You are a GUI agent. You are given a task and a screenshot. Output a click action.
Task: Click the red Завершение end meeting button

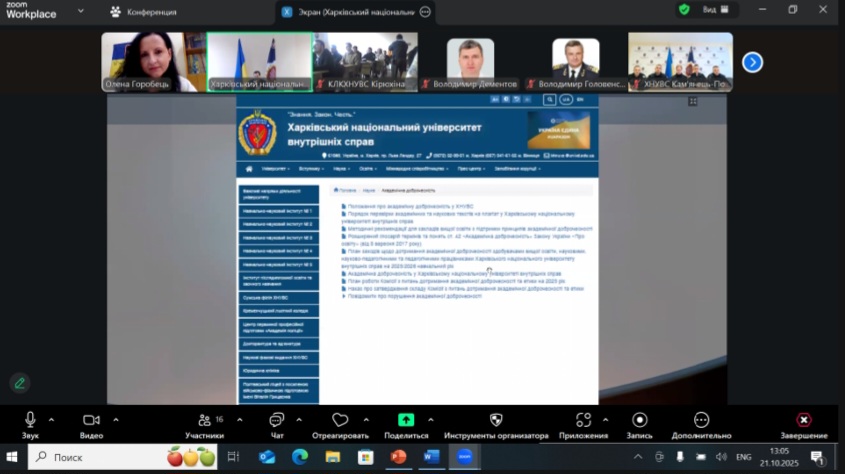(803, 420)
